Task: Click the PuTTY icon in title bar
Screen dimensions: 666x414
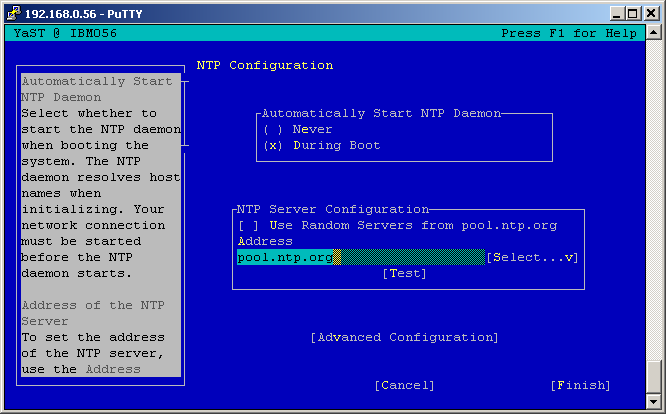Action: coord(13,13)
